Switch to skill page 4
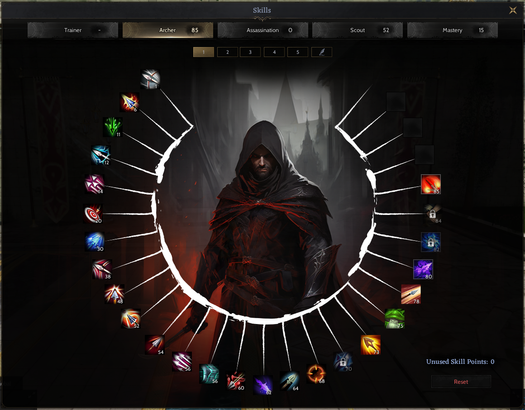Viewport: 525px width, 410px height. (x=274, y=52)
